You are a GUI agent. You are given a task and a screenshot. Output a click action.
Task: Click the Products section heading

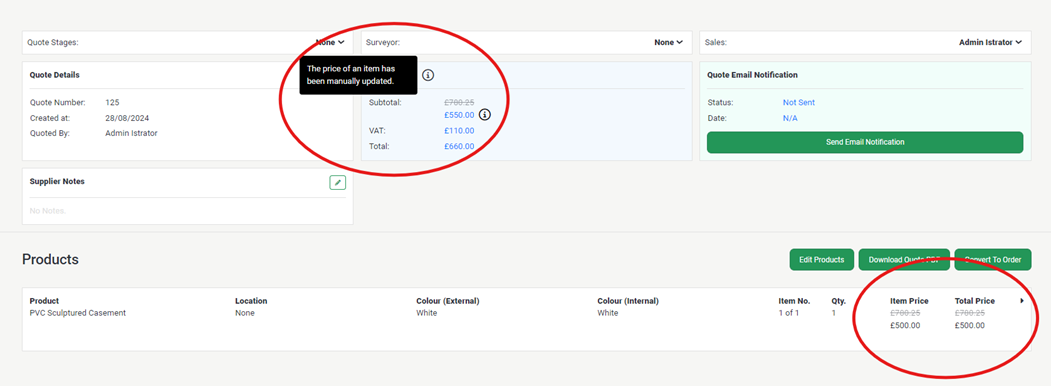pyautogui.click(x=50, y=259)
